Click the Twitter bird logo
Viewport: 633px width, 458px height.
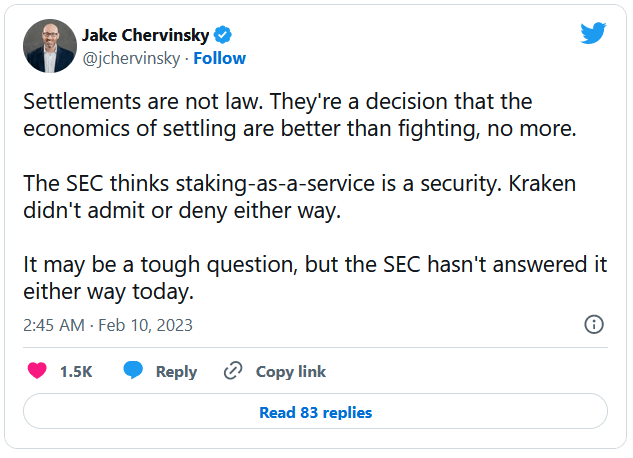pos(593,33)
